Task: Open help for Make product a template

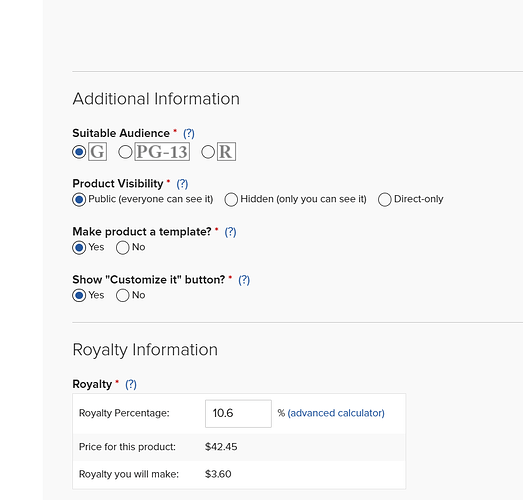Action: click(230, 232)
